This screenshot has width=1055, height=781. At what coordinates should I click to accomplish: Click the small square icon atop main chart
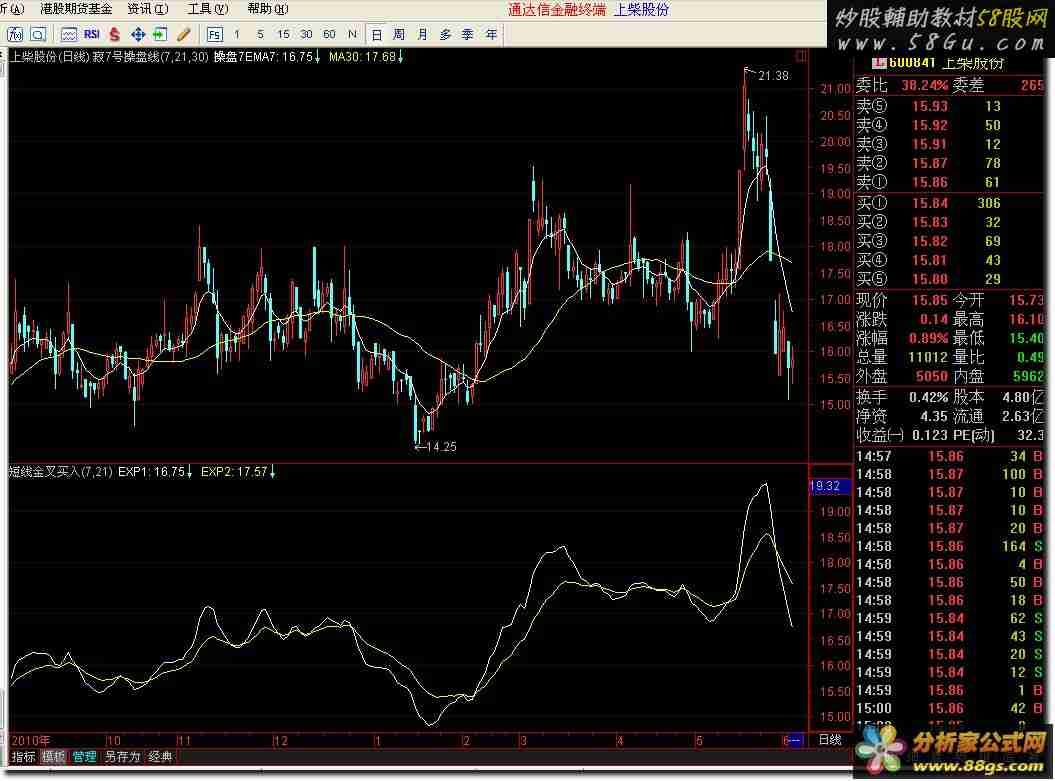[801, 57]
